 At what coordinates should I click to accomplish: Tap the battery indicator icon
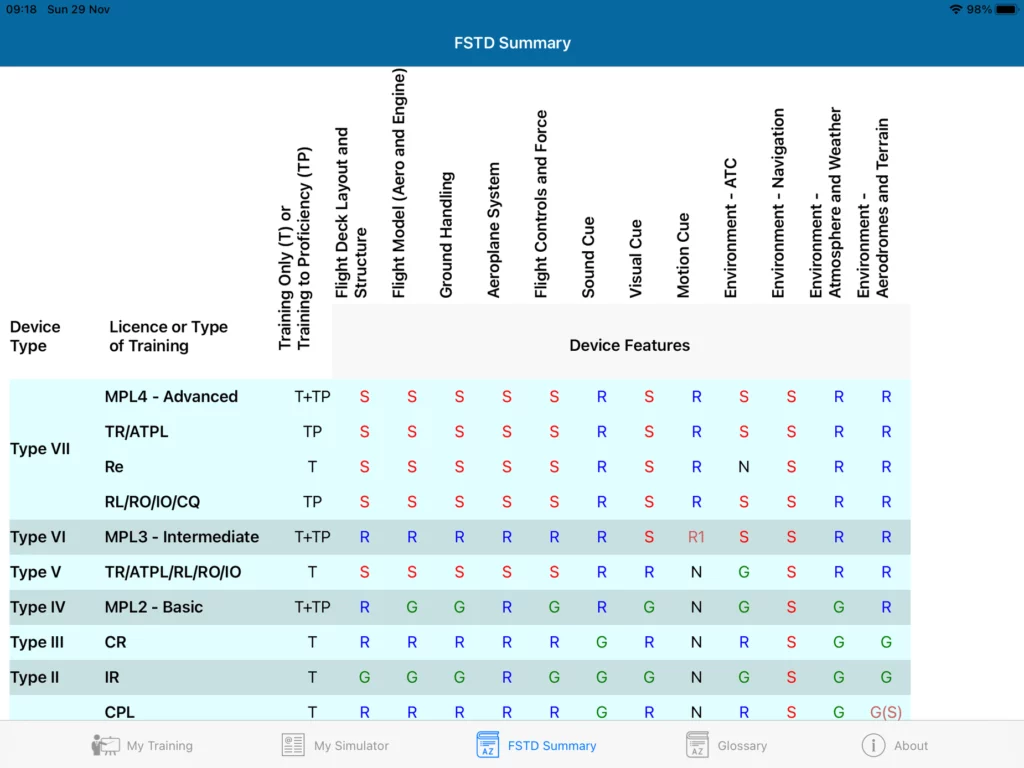coord(1004,9)
